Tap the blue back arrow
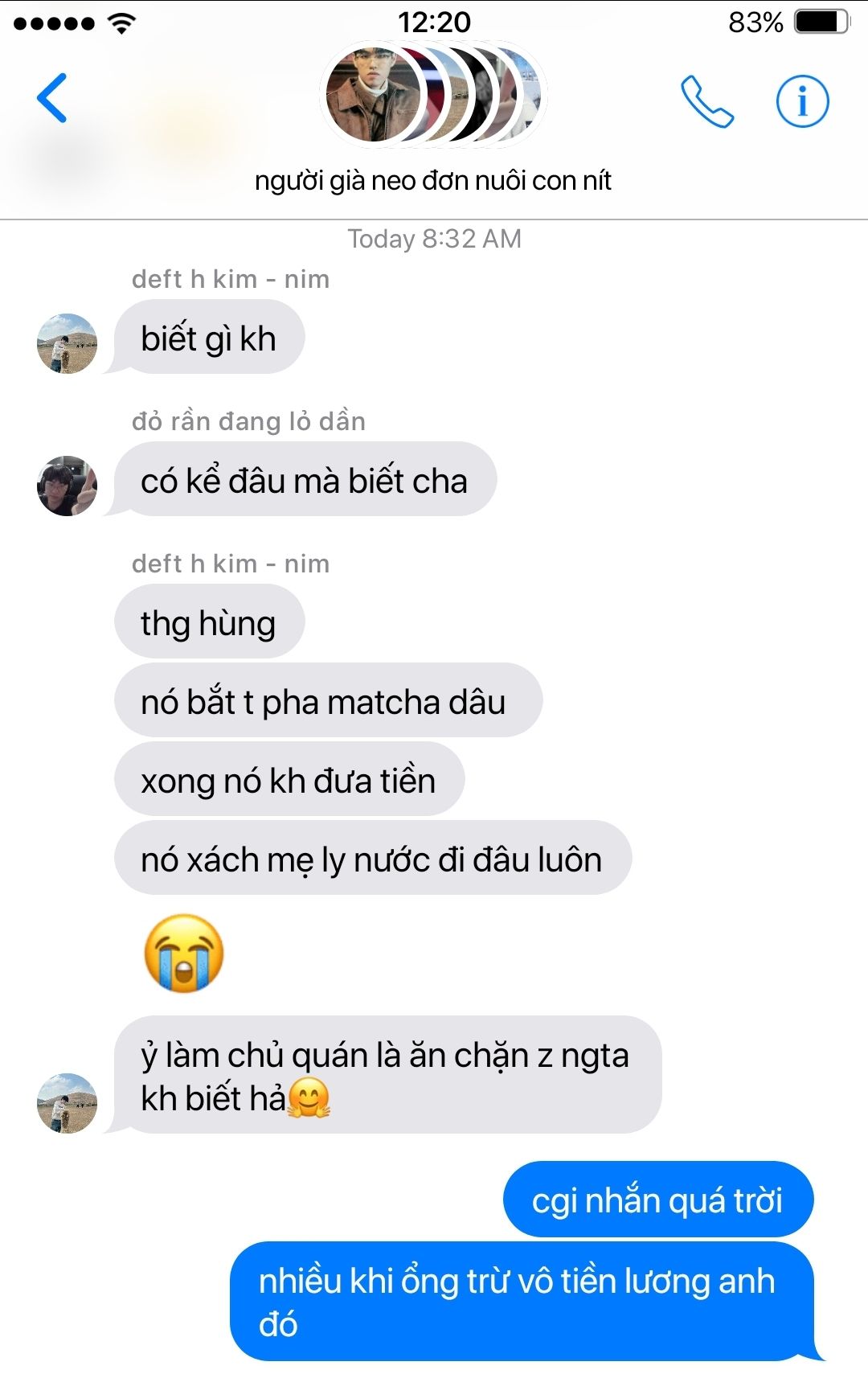This screenshot has height=1374, width=868. click(x=51, y=98)
